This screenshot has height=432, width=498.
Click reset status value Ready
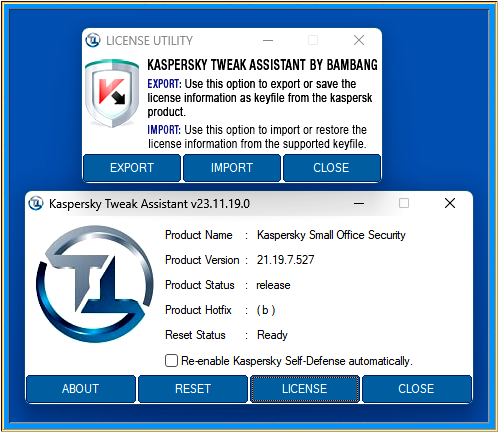pyautogui.click(x=272, y=335)
